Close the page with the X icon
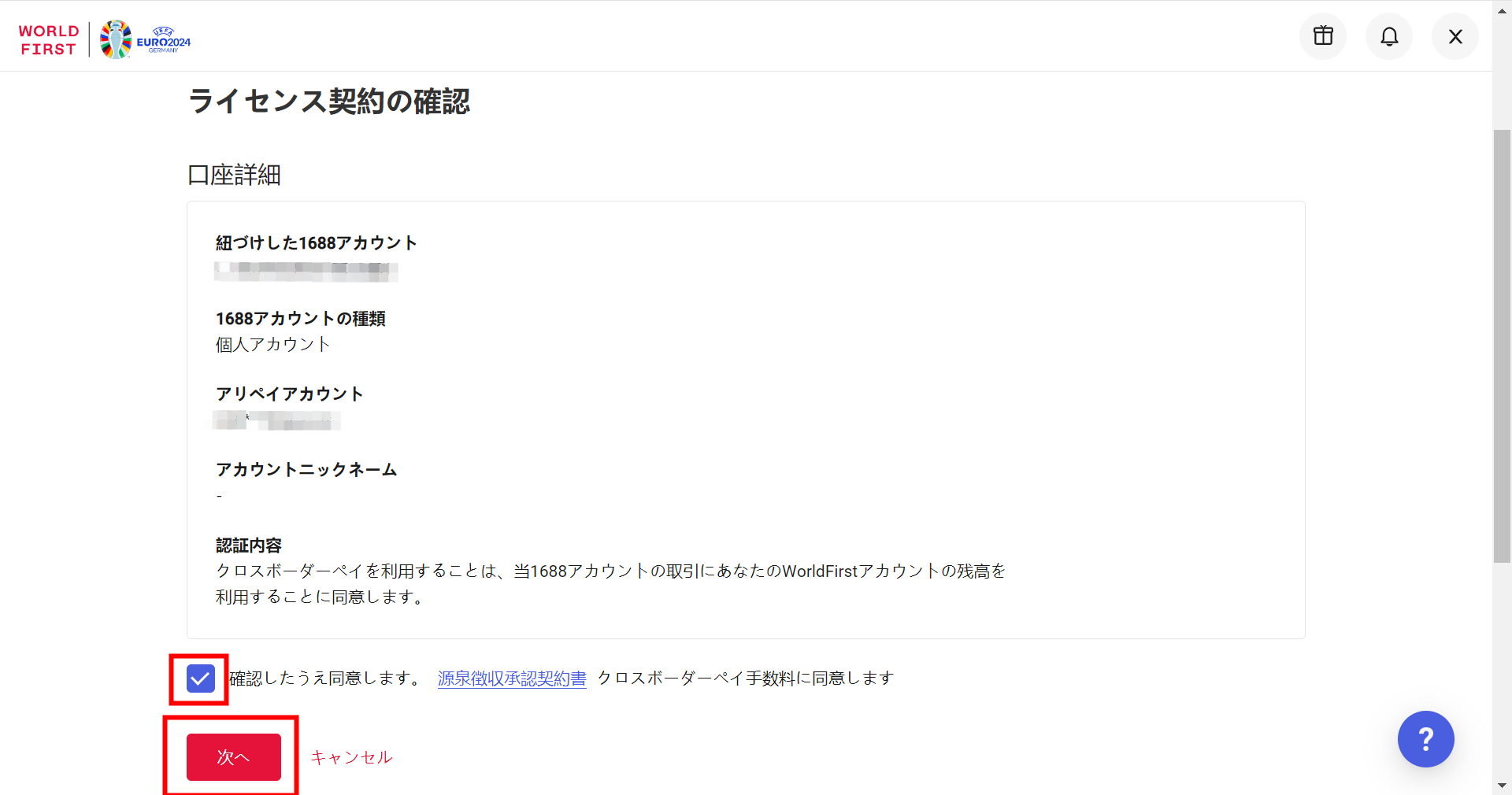1512x795 pixels. [1454, 35]
